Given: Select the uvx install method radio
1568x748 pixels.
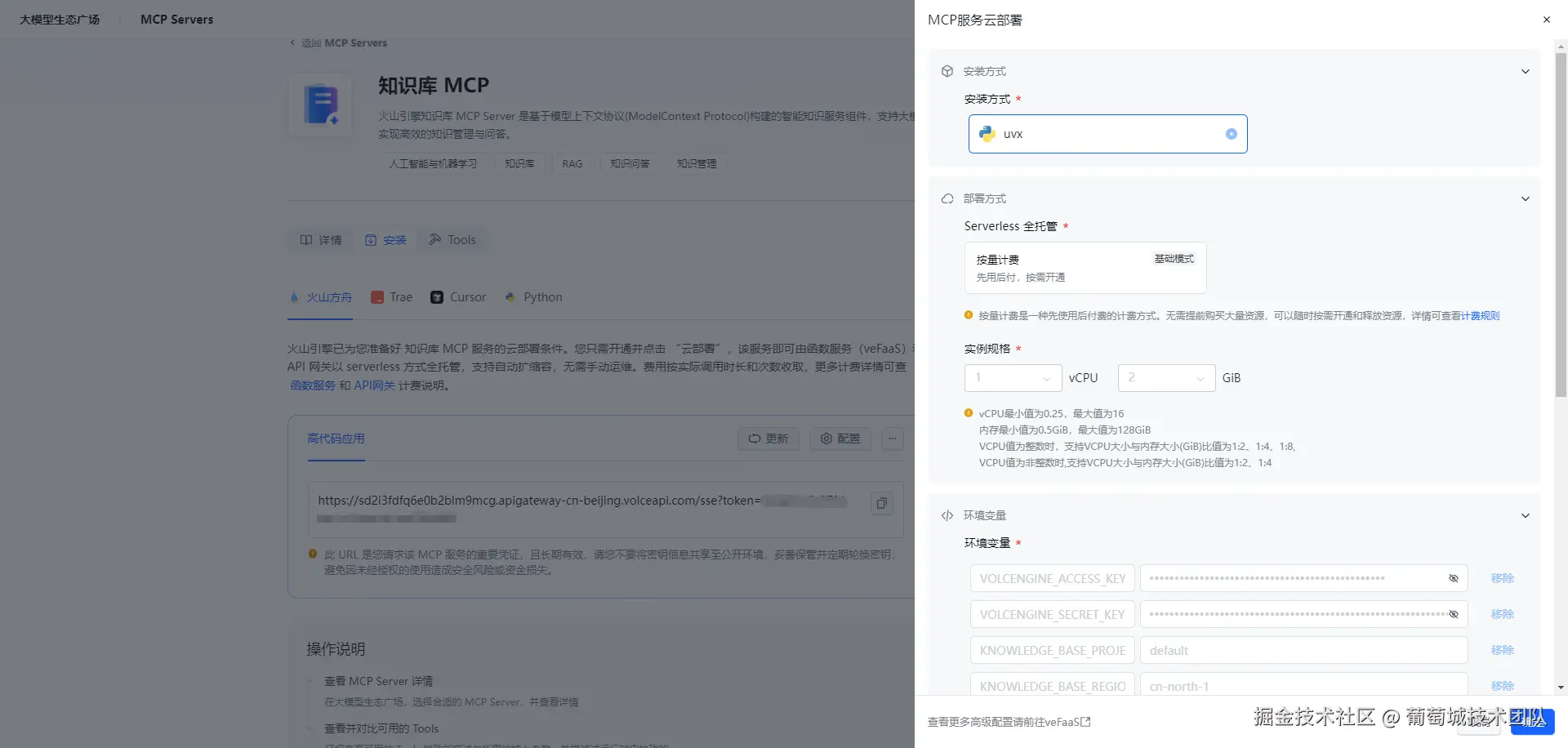Looking at the screenshot, I should pos(1231,134).
